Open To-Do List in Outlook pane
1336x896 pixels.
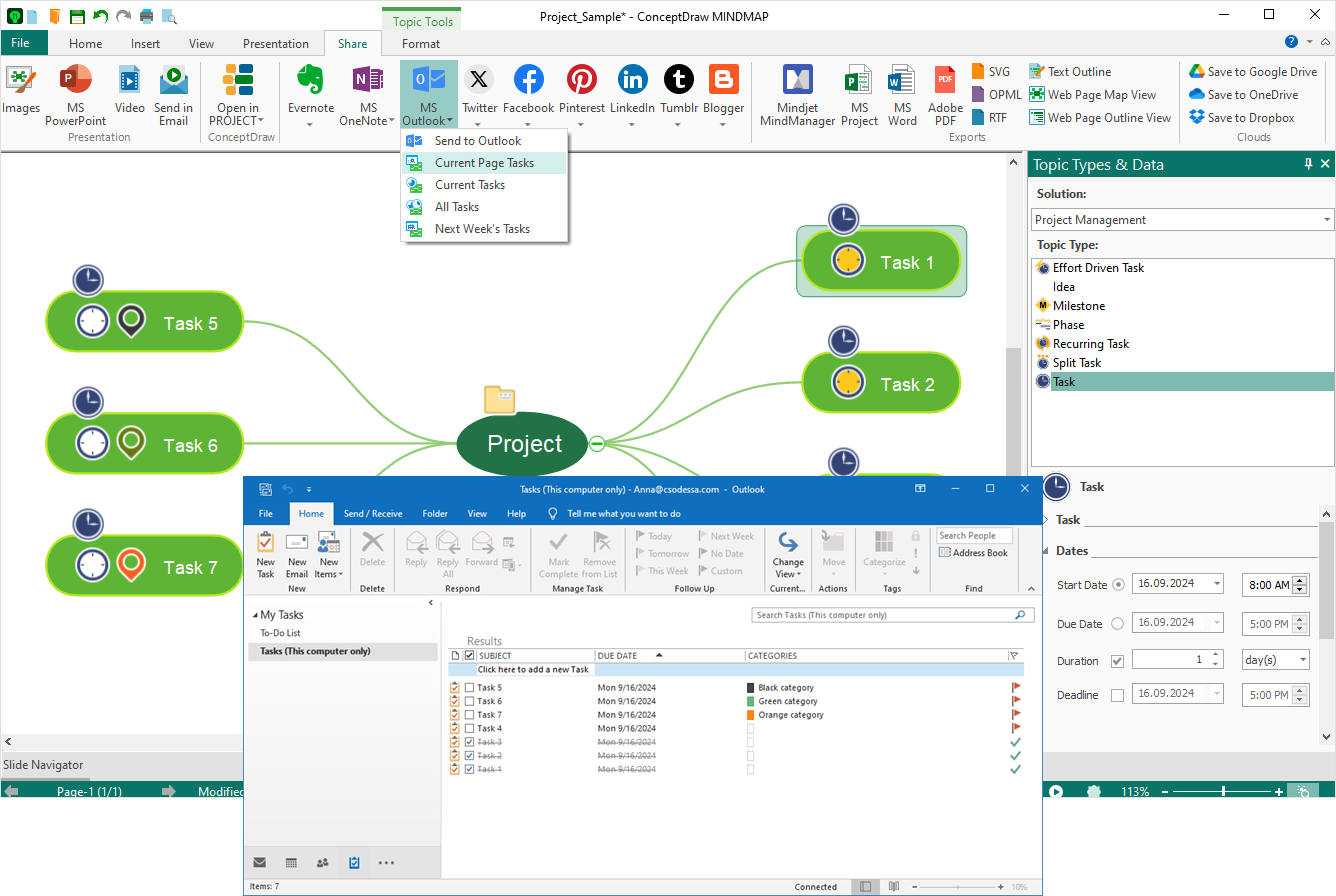tap(280, 633)
